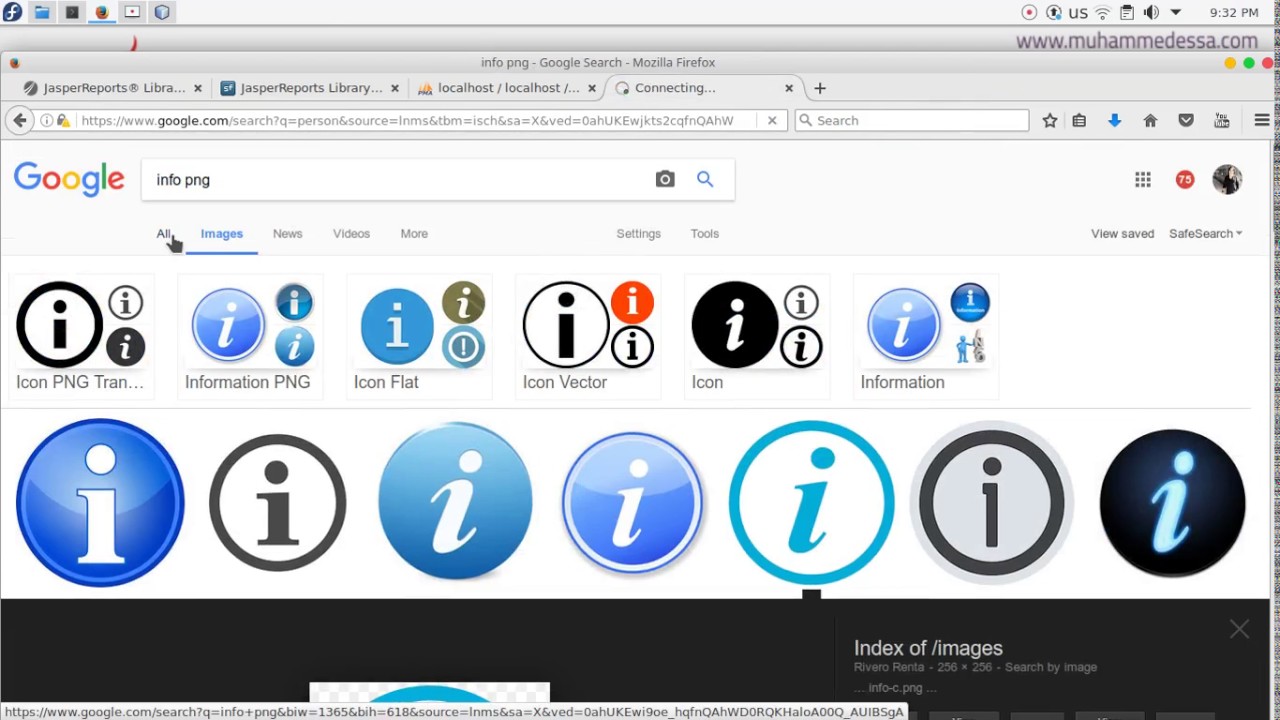This screenshot has width=1280, height=720.
Task: Filter results by Icon Flat chip
Action: [419, 337]
